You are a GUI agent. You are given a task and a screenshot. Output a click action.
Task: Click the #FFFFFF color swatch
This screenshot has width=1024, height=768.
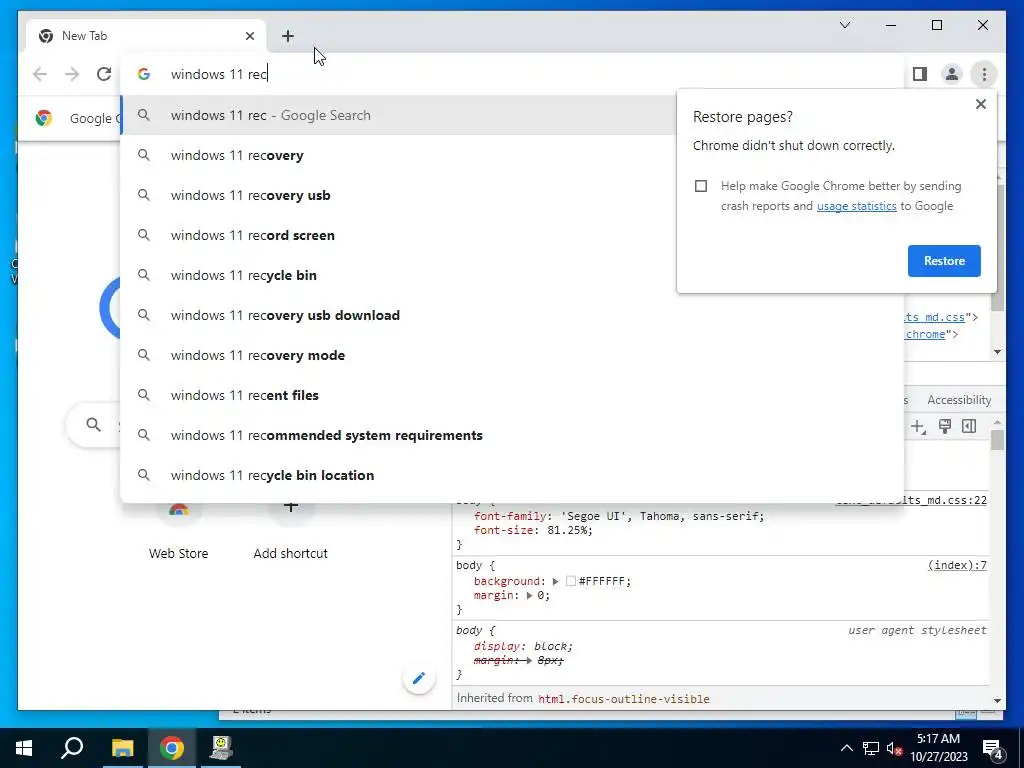[x=571, y=581]
